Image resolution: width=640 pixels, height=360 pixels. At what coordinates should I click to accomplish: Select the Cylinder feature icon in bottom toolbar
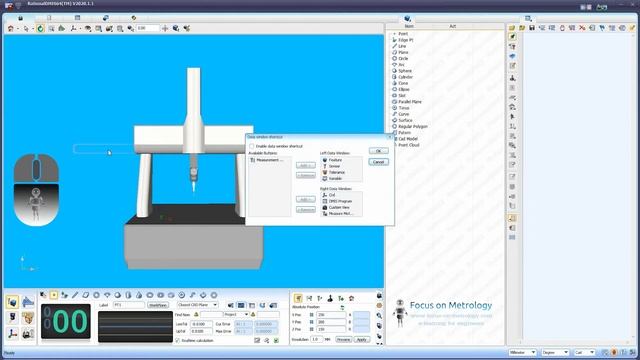pyautogui.click(x=128, y=295)
